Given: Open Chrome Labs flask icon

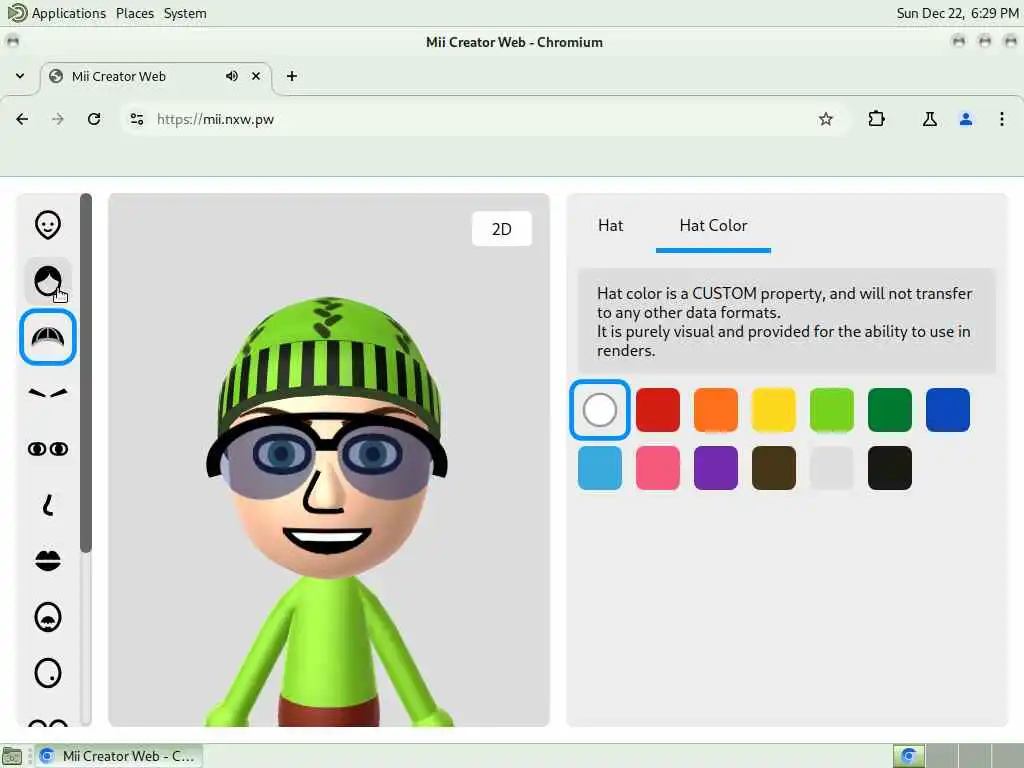Looking at the screenshot, I should 929,119.
